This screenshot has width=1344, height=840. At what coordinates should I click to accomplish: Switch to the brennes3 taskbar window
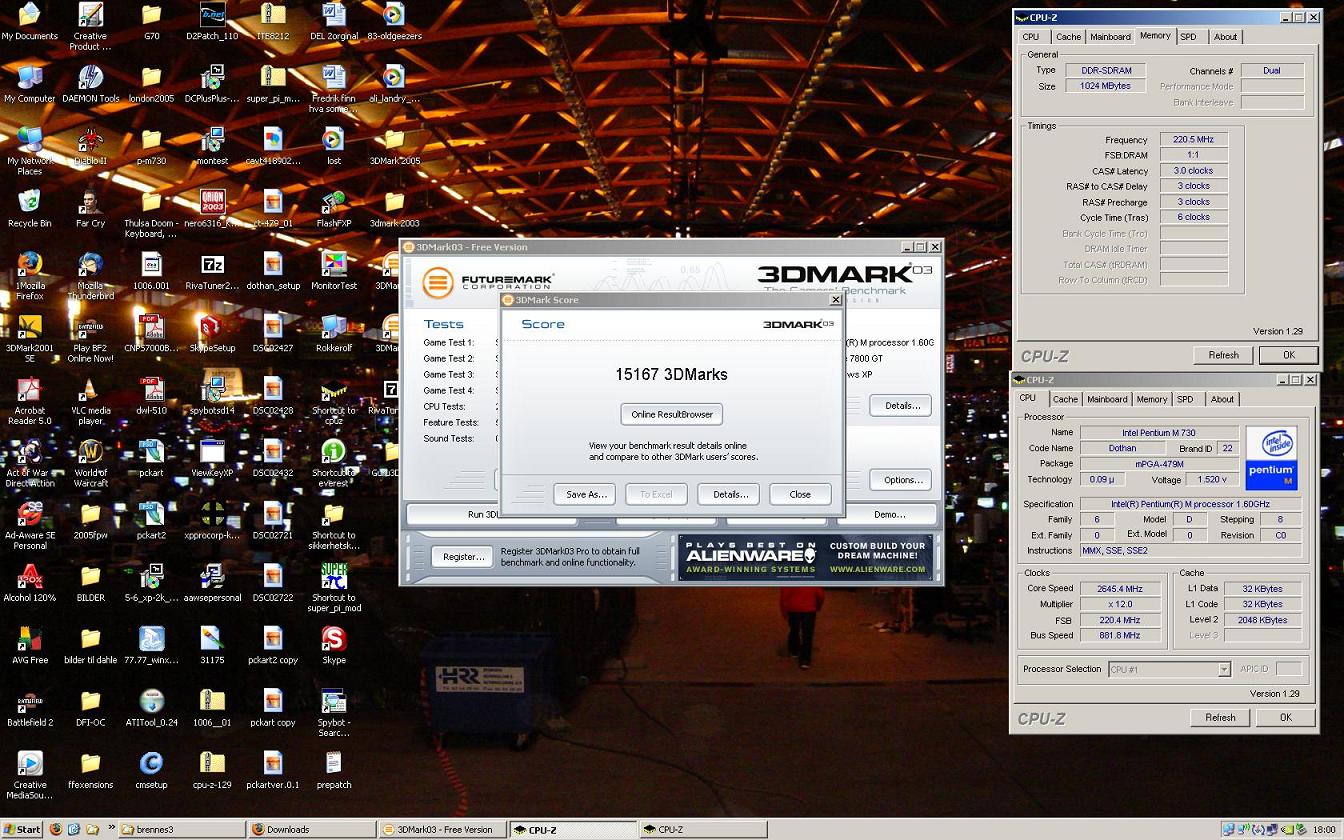(x=181, y=829)
